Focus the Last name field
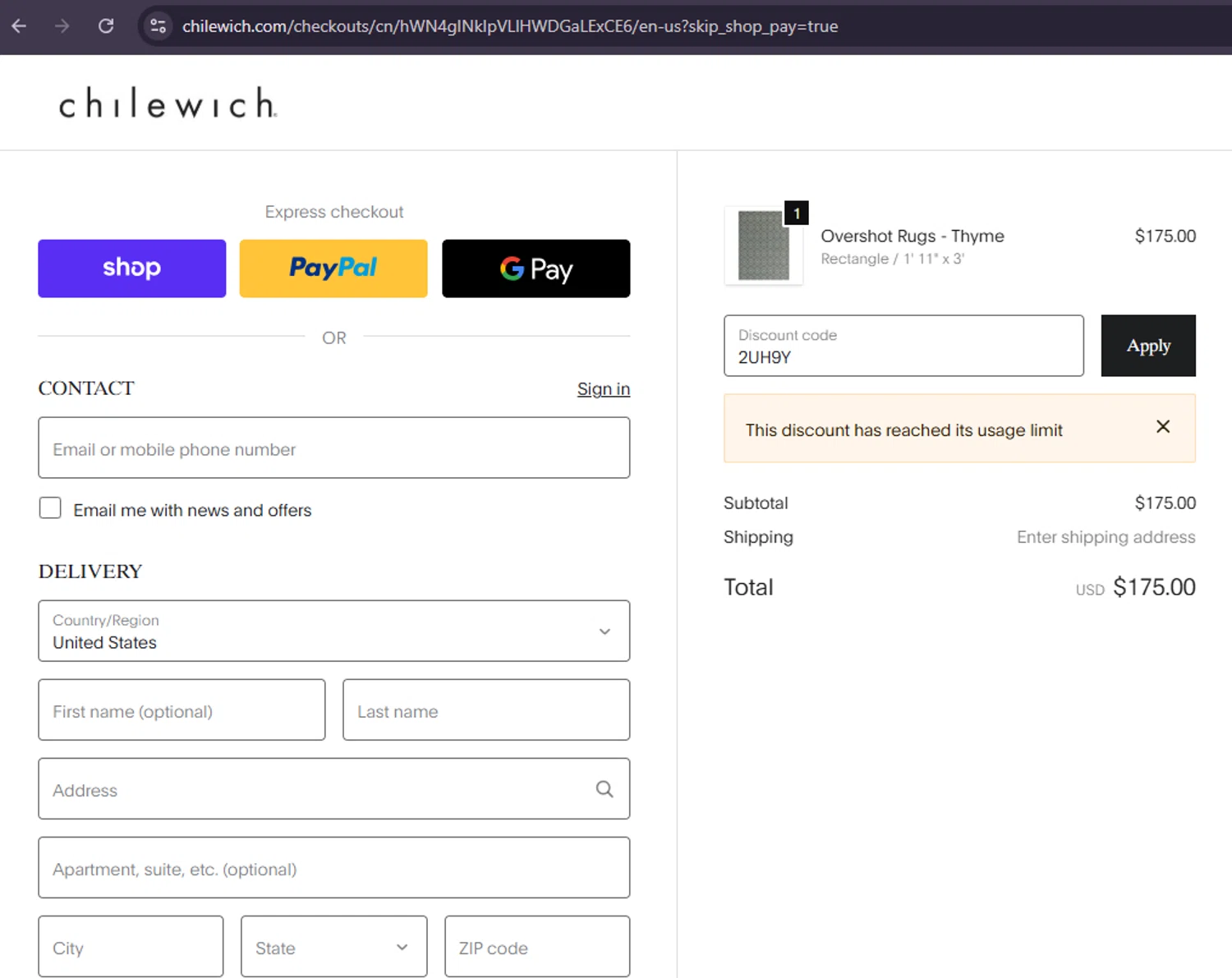The height and width of the screenshot is (978, 1232). 486,709
